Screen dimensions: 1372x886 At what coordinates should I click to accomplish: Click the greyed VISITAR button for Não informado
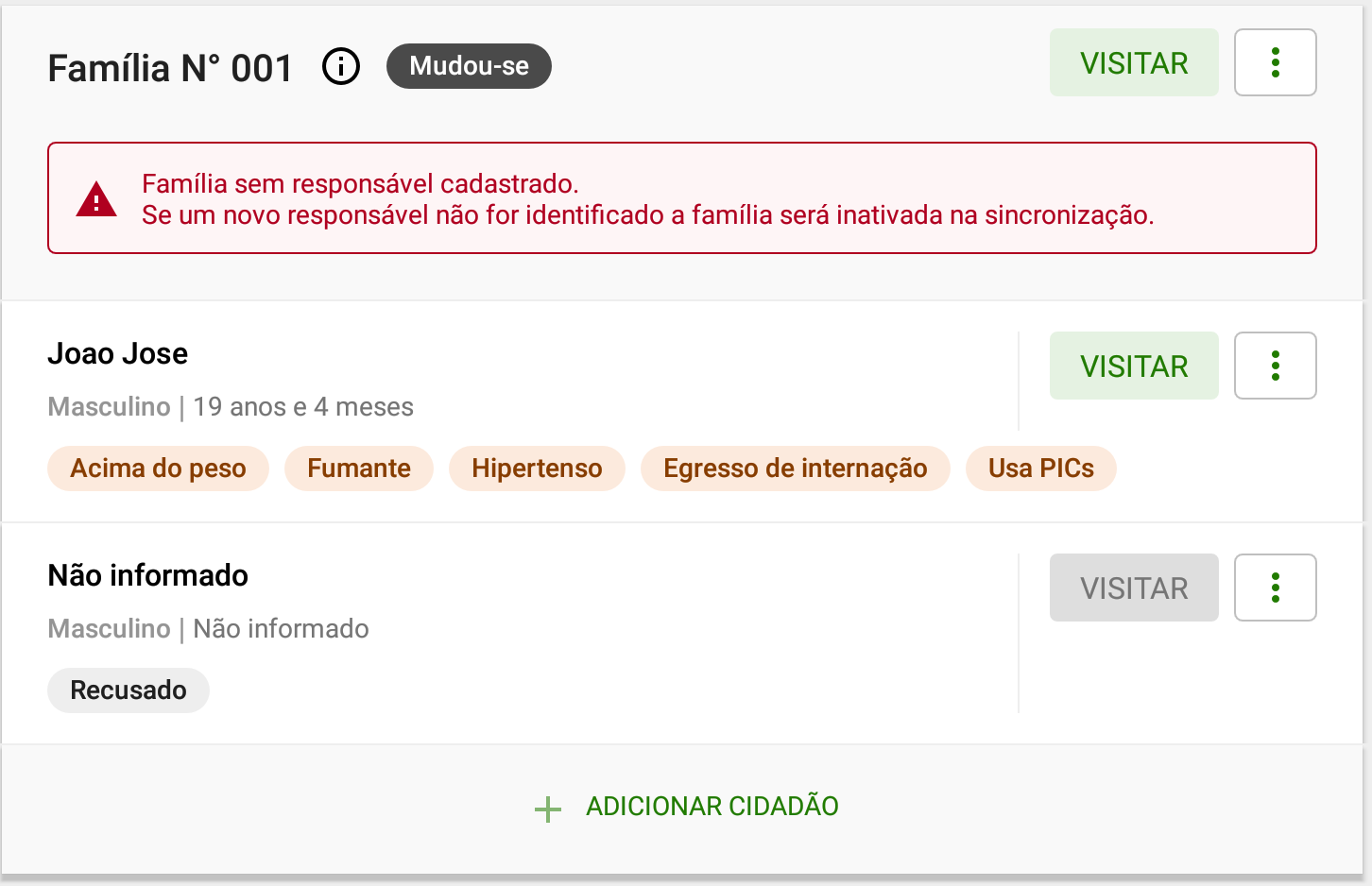pyautogui.click(x=1134, y=588)
